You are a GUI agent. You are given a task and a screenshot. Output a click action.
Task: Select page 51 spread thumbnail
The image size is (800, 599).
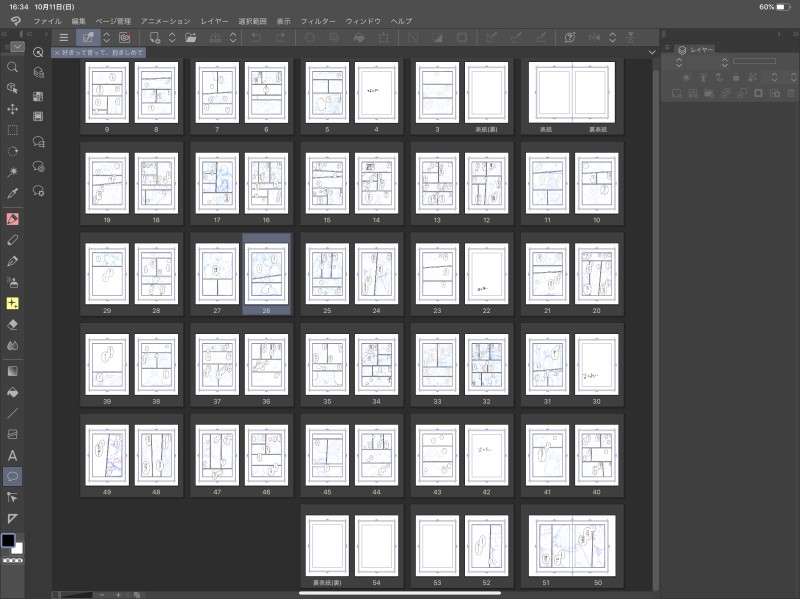point(572,545)
